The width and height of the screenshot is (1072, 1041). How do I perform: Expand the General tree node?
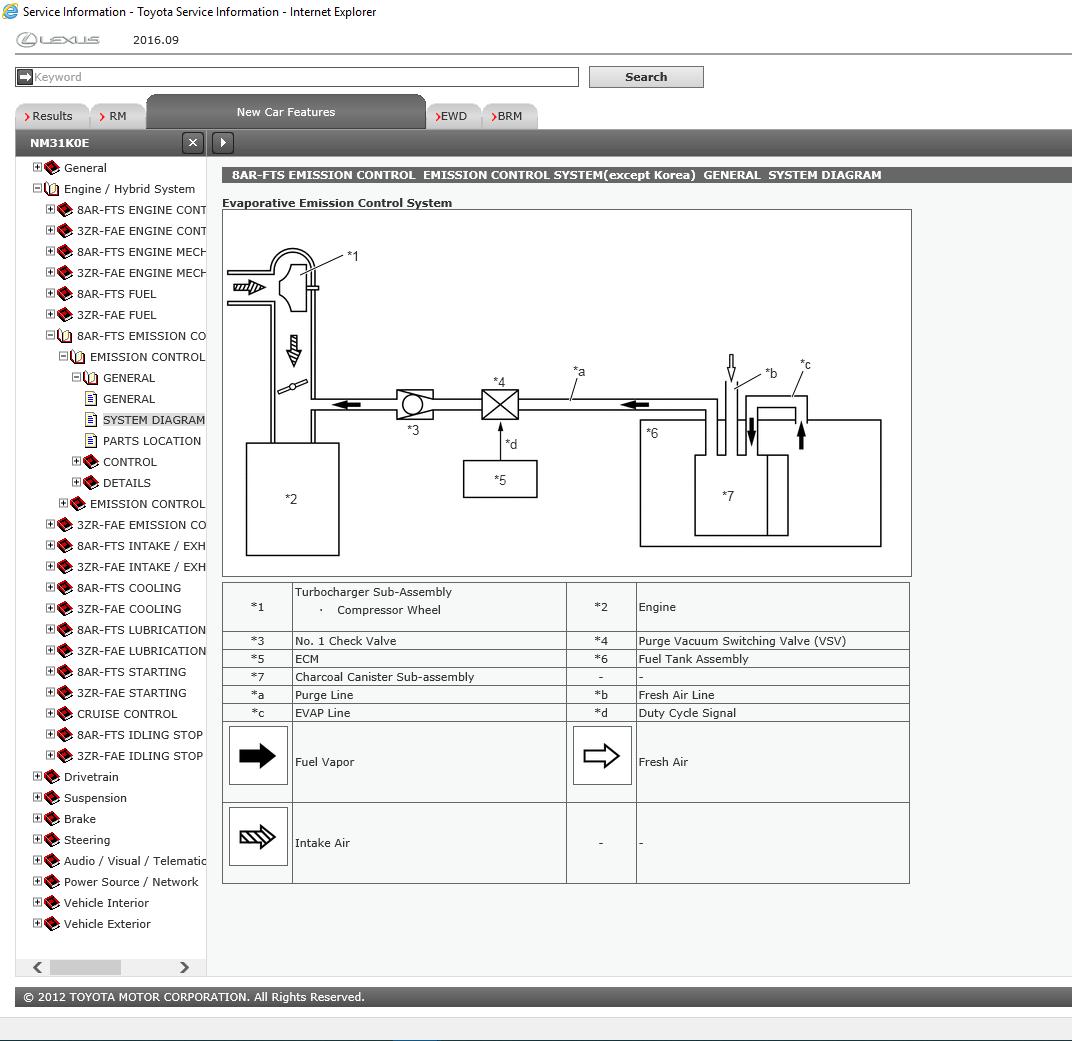coord(38,167)
